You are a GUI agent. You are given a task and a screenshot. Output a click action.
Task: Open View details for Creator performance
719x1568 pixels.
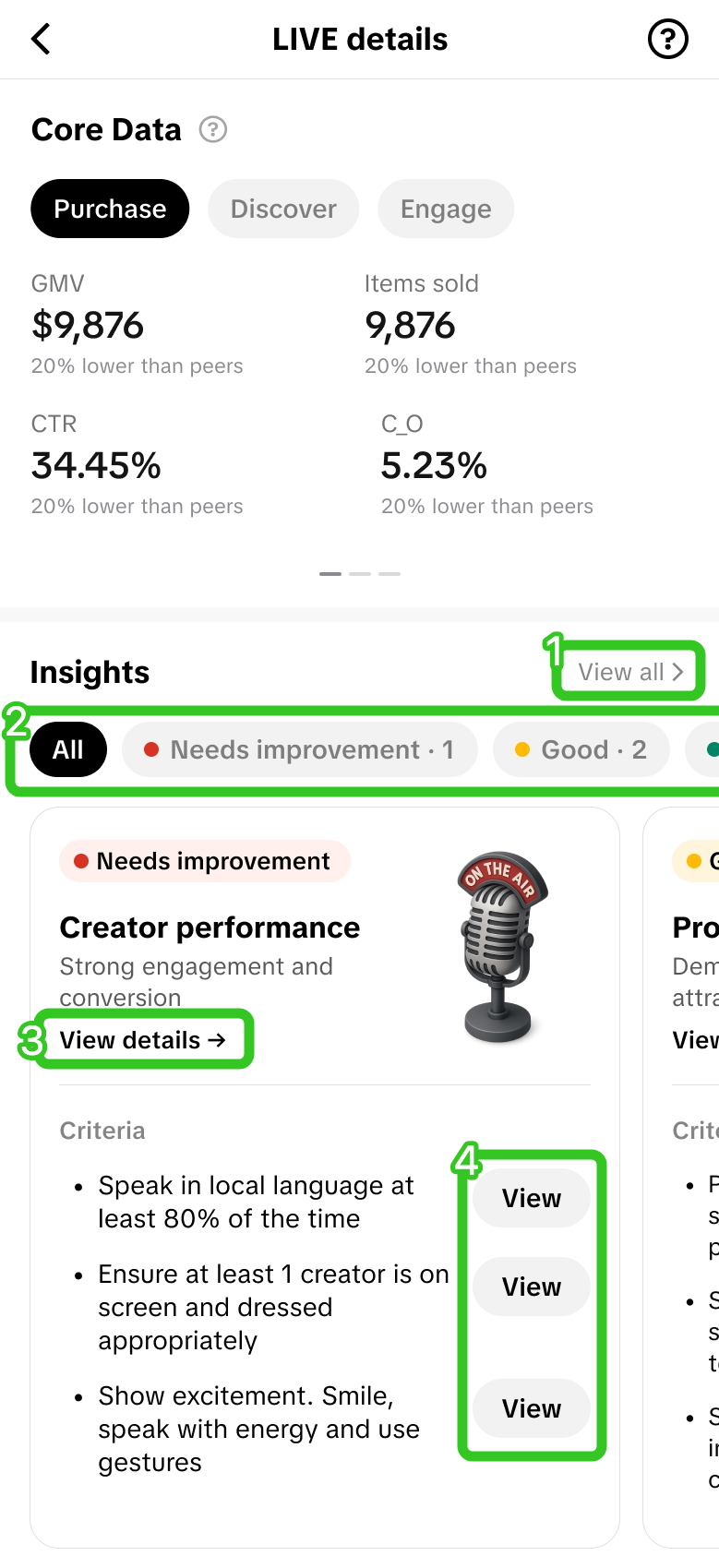point(143,1040)
